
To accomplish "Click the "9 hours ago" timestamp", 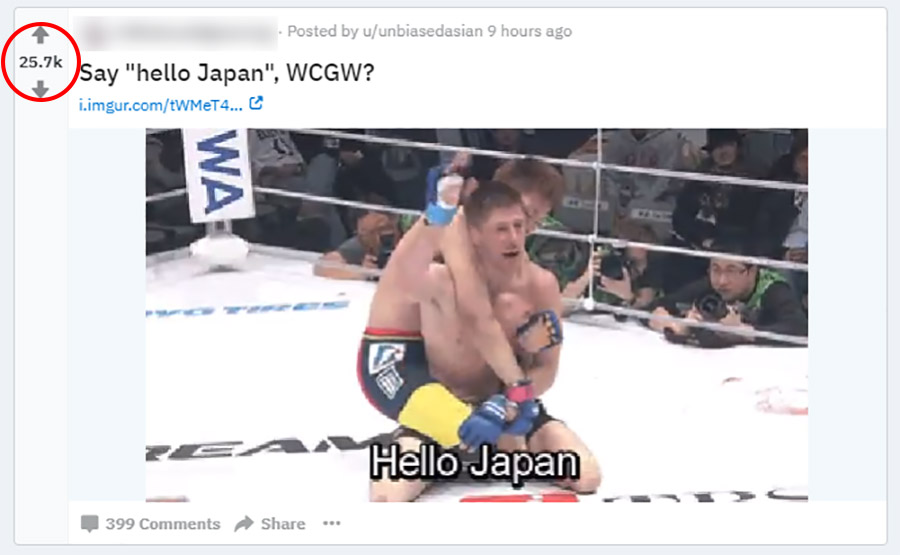I will 529,31.
